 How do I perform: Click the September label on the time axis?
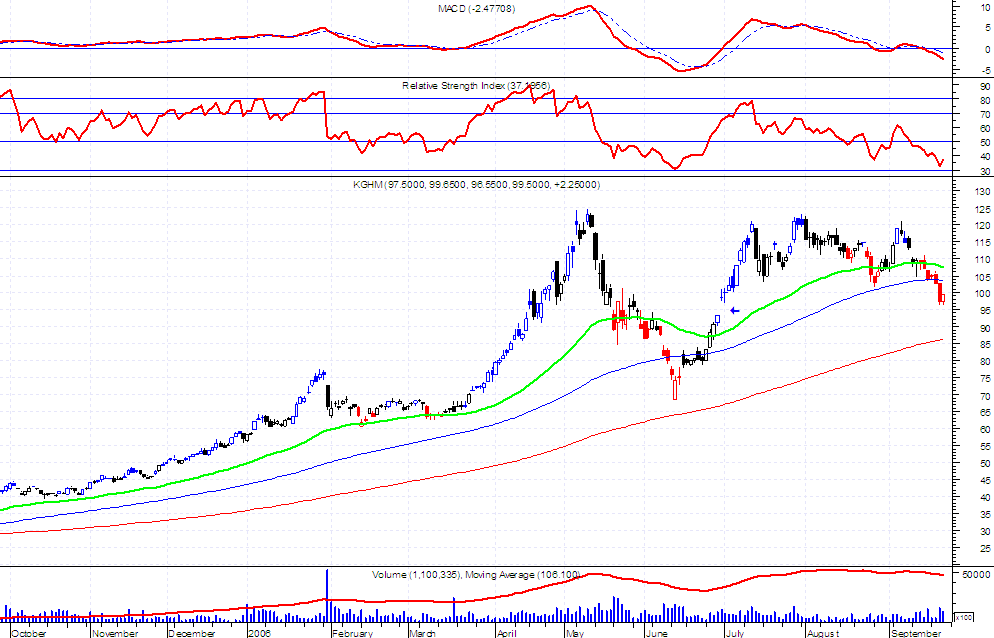coord(915,633)
